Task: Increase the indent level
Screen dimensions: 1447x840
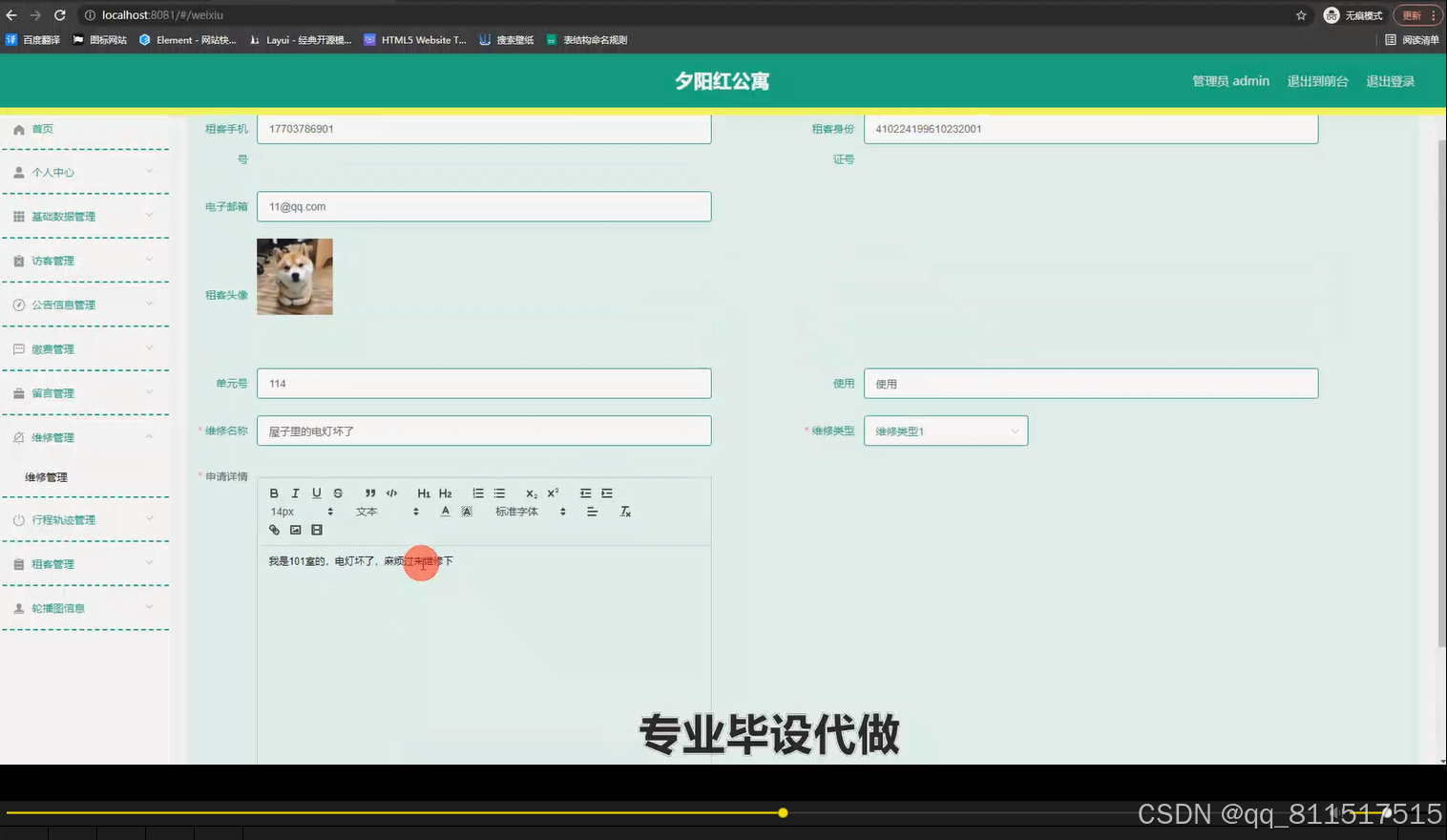Action: (x=607, y=493)
